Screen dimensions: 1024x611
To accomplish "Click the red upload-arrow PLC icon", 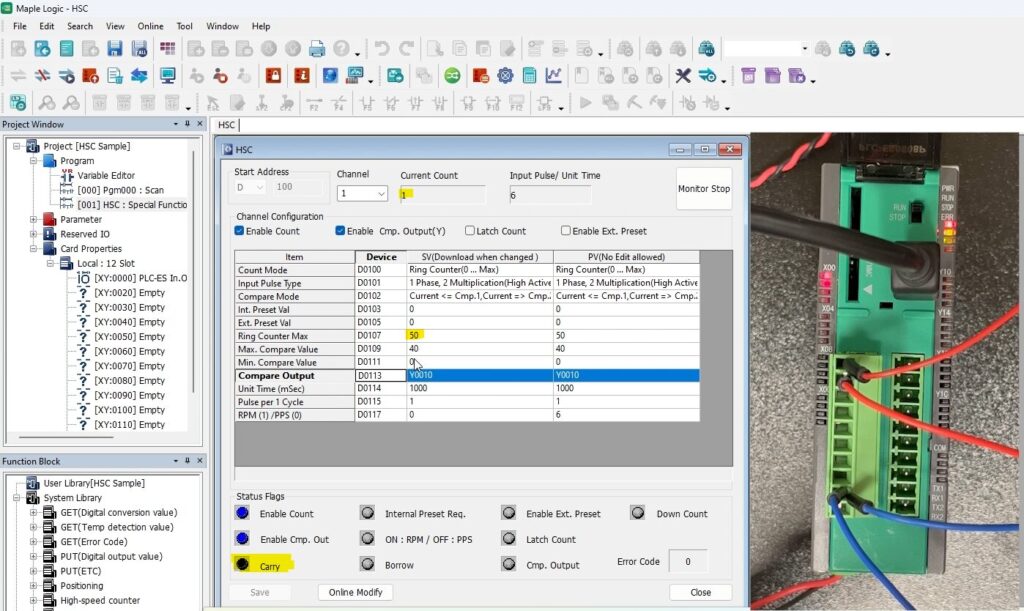I will click(x=91, y=76).
